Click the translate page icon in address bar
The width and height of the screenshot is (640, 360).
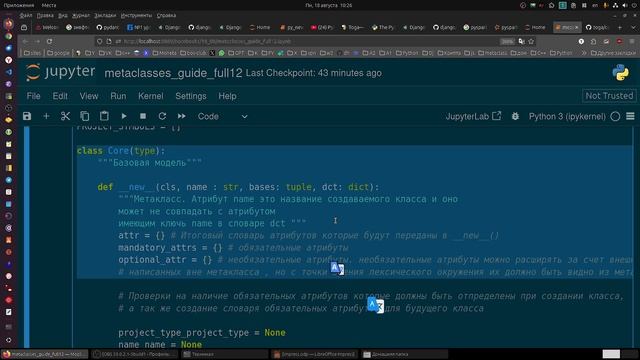point(521,41)
